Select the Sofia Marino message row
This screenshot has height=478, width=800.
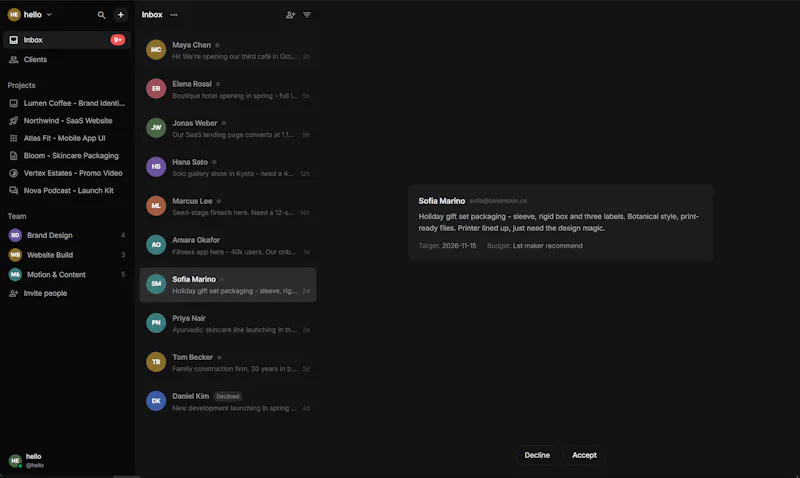228,285
